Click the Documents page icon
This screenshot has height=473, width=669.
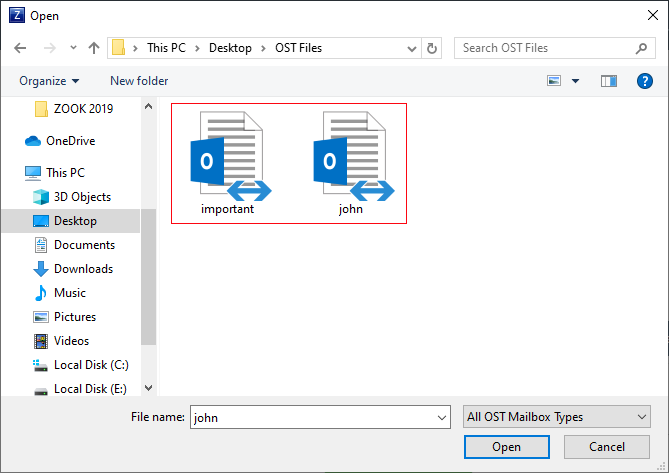click(41, 245)
